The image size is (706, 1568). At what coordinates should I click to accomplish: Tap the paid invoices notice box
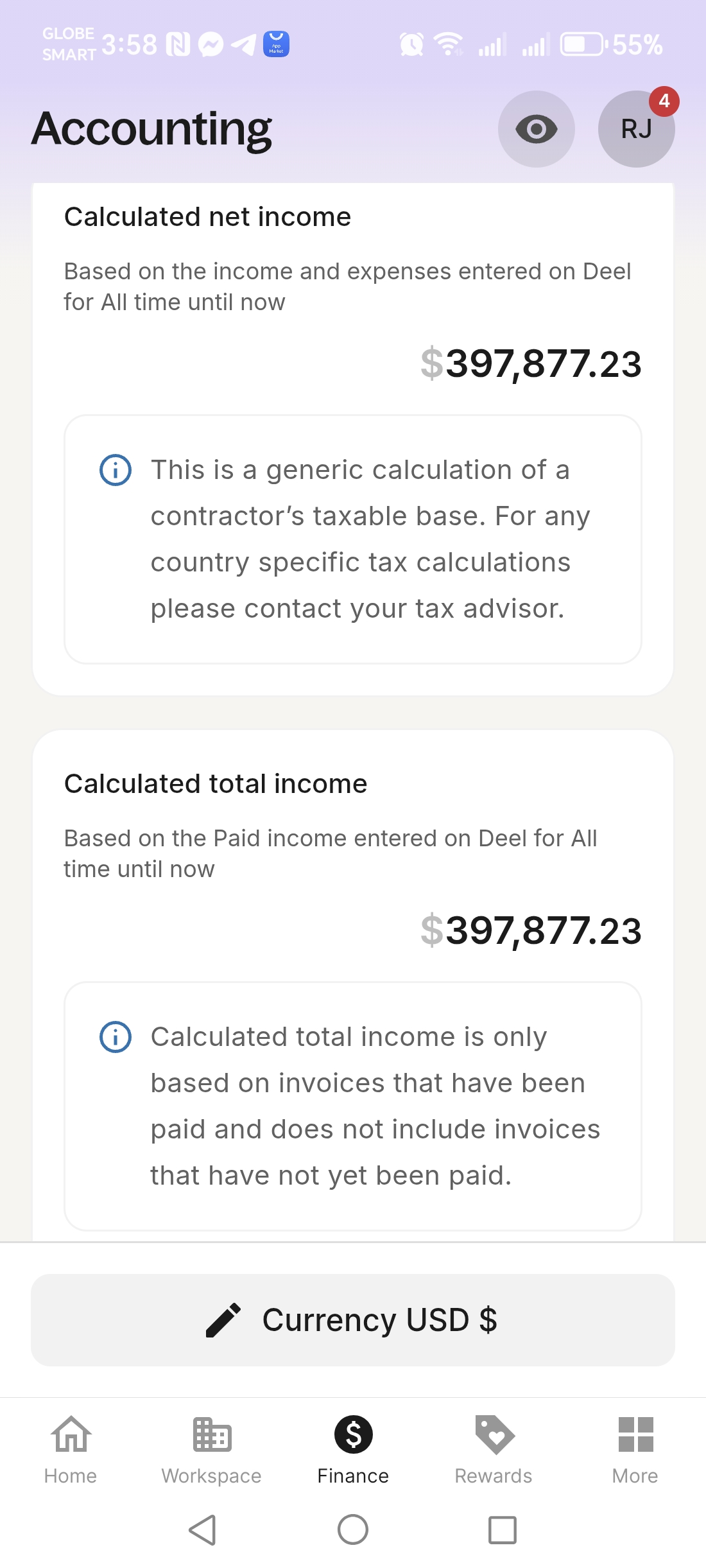(x=353, y=1106)
